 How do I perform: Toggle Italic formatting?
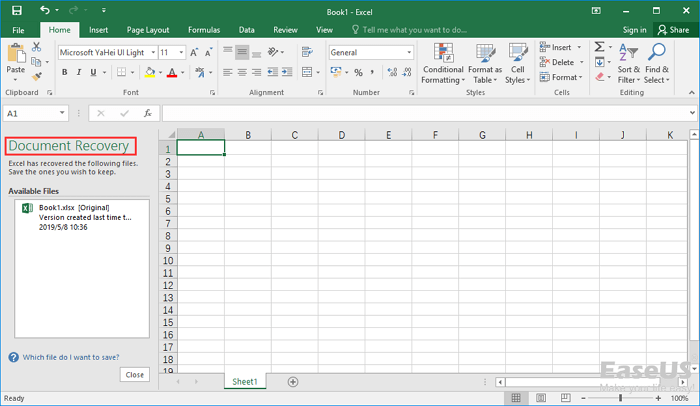(x=79, y=72)
